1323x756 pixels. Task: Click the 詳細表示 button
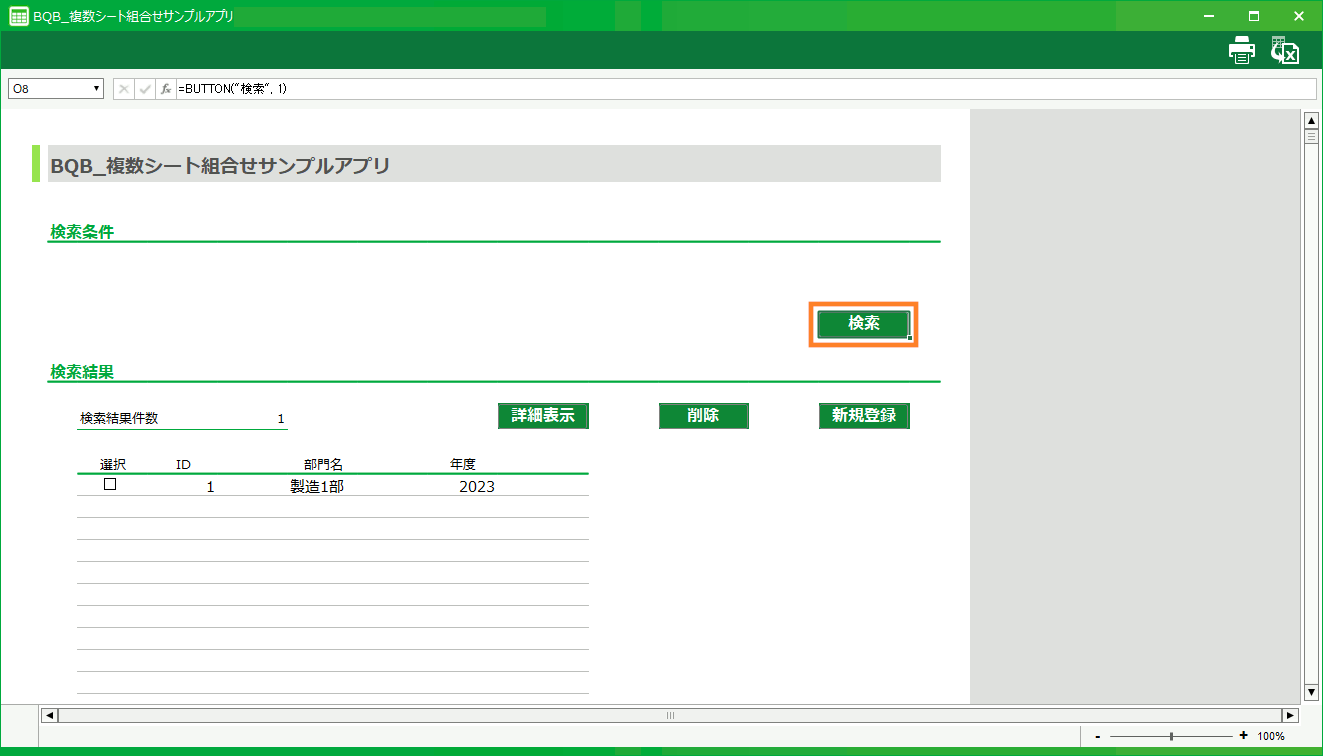coord(542,415)
